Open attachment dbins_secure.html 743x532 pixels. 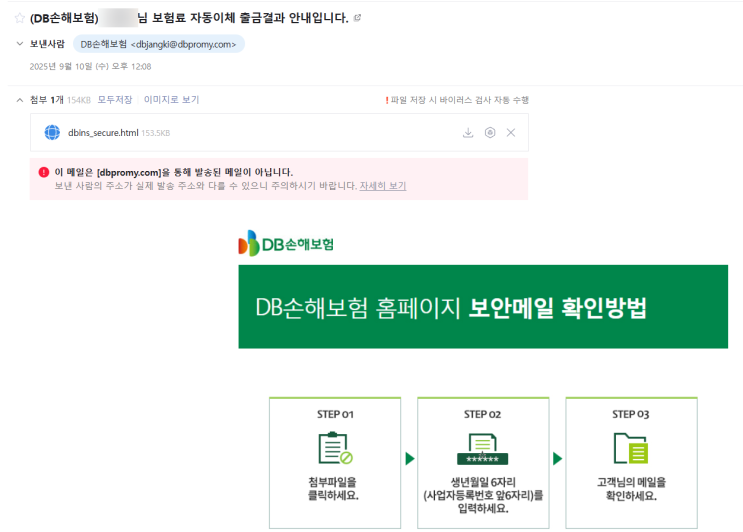pos(103,133)
